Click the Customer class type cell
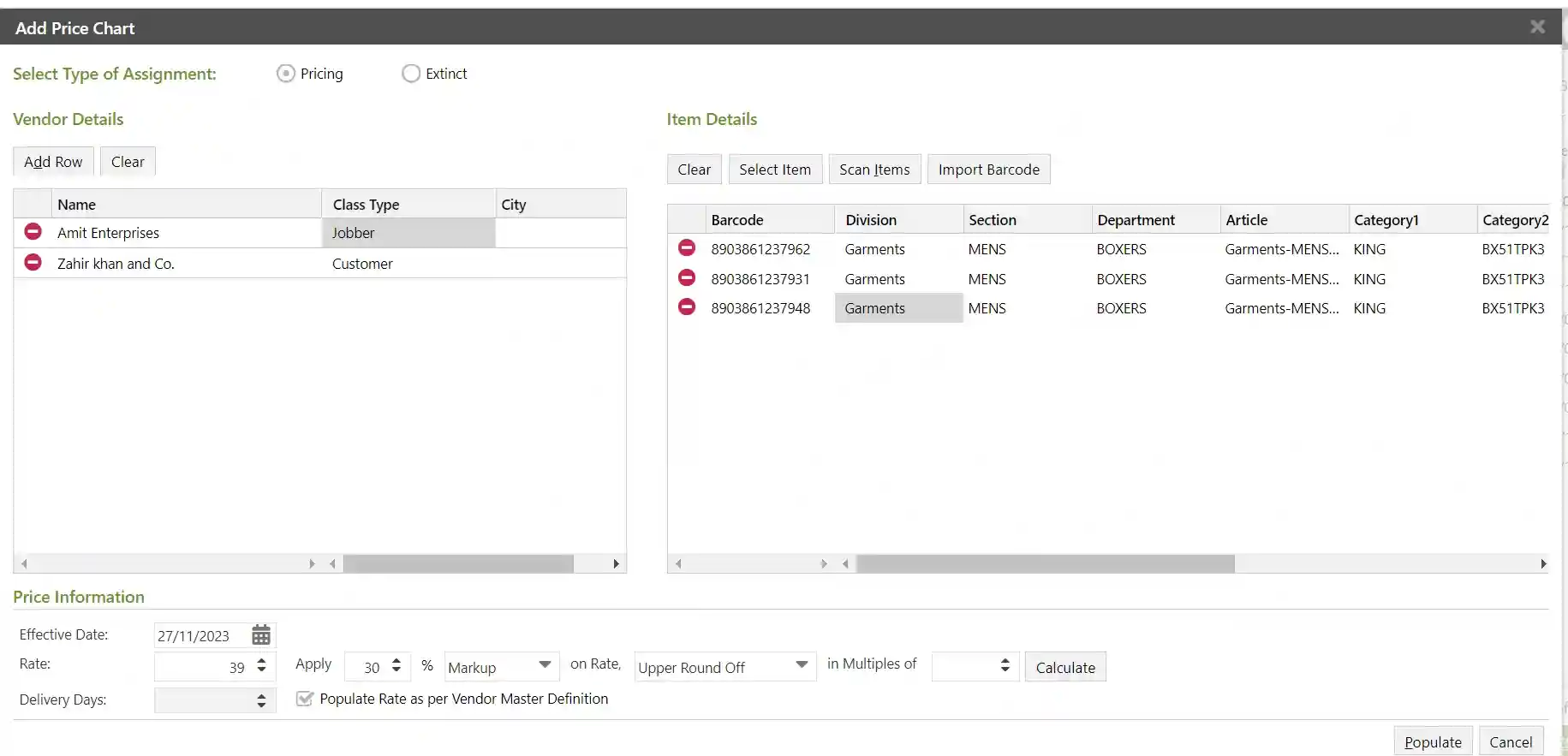 pos(409,264)
